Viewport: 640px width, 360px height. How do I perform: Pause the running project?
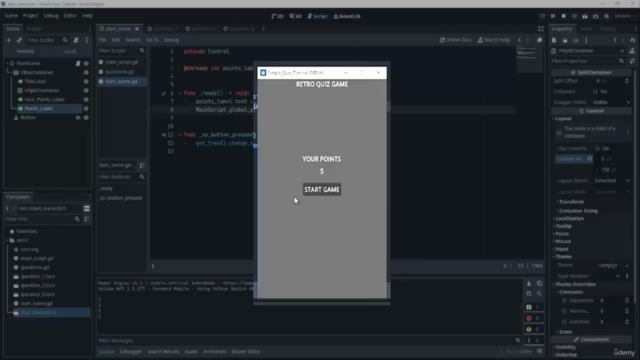(x=553, y=16)
